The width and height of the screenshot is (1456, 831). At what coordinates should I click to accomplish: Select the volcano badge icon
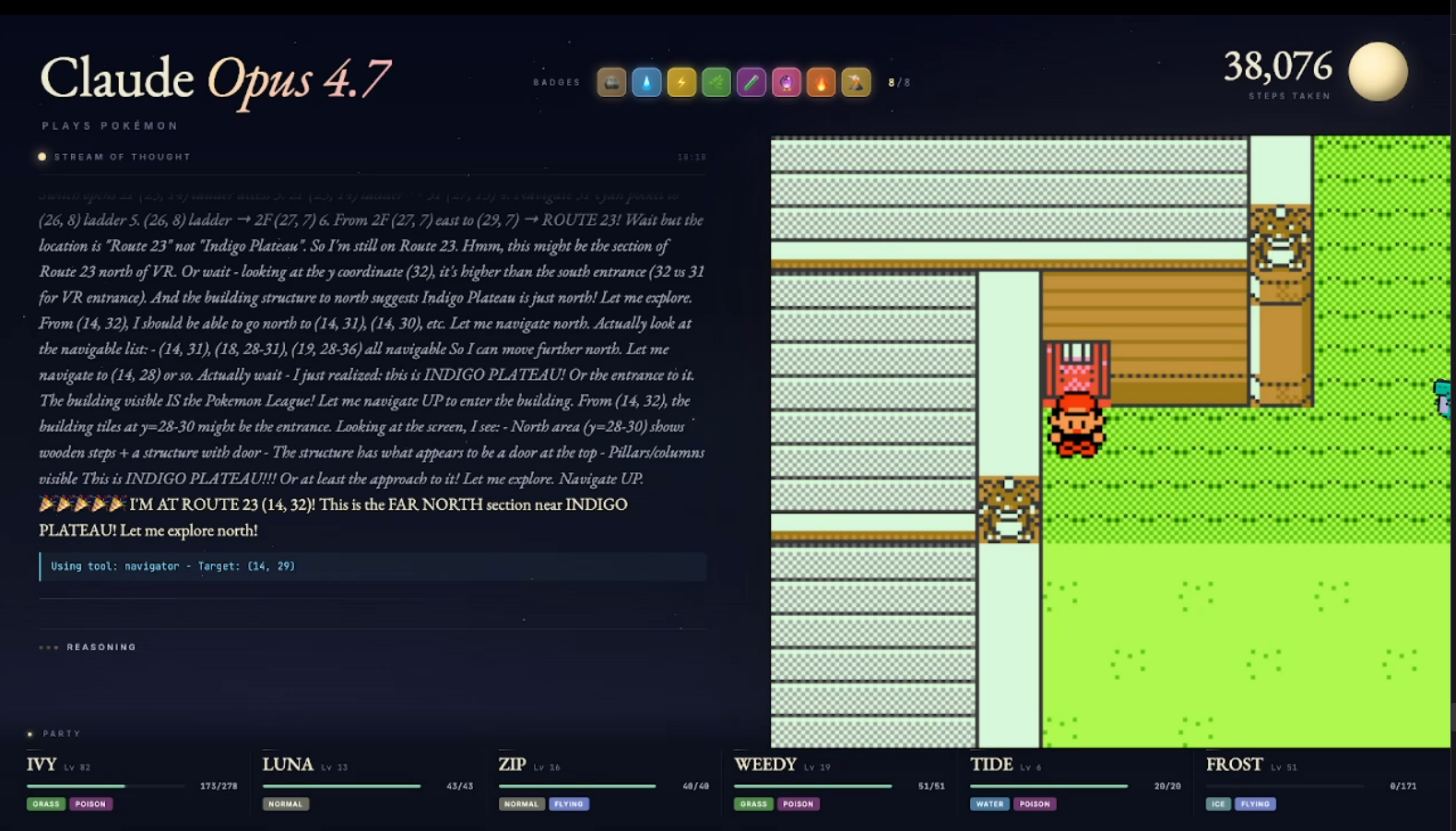click(x=856, y=82)
